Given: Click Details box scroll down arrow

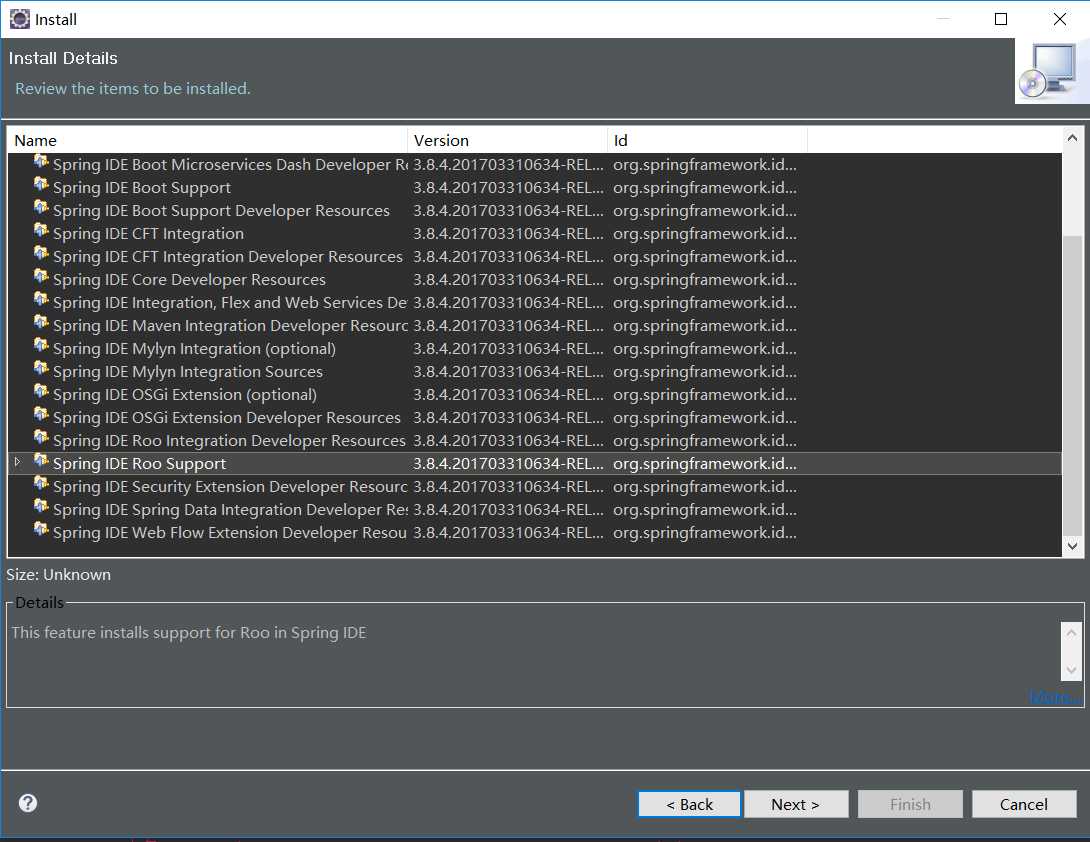Looking at the screenshot, I should [1071, 670].
